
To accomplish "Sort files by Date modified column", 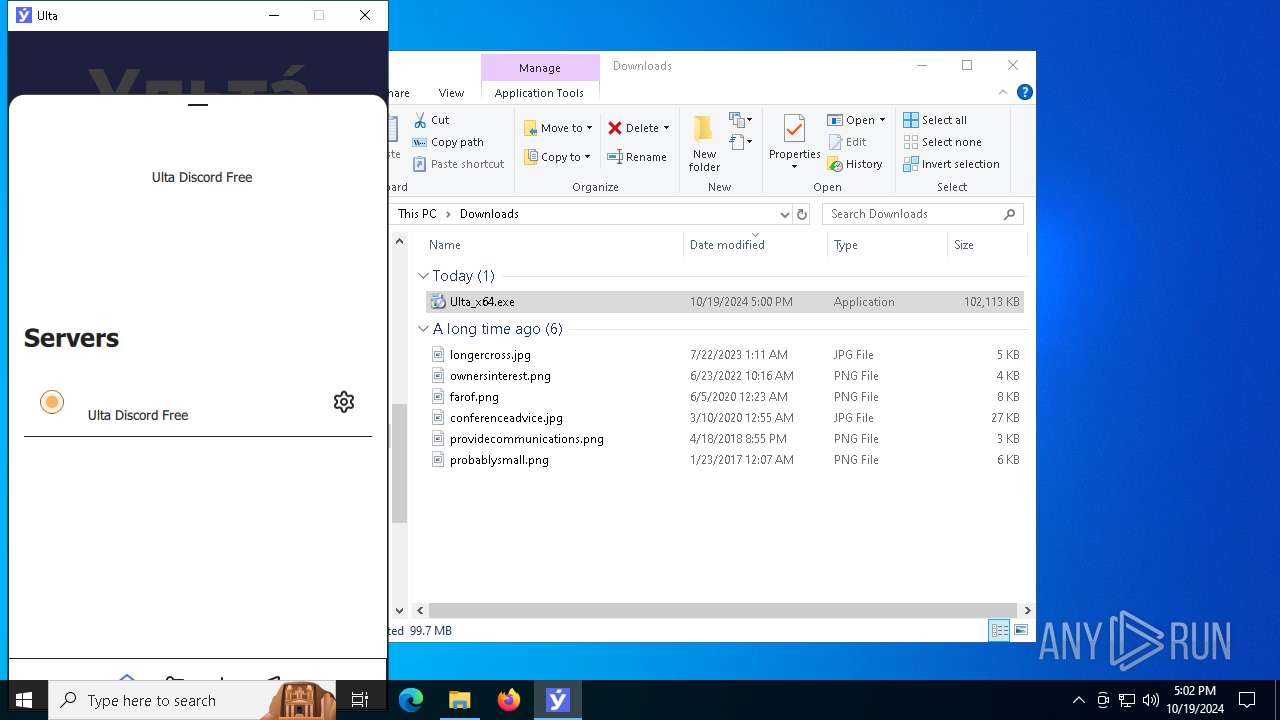I will click(727, 245).
